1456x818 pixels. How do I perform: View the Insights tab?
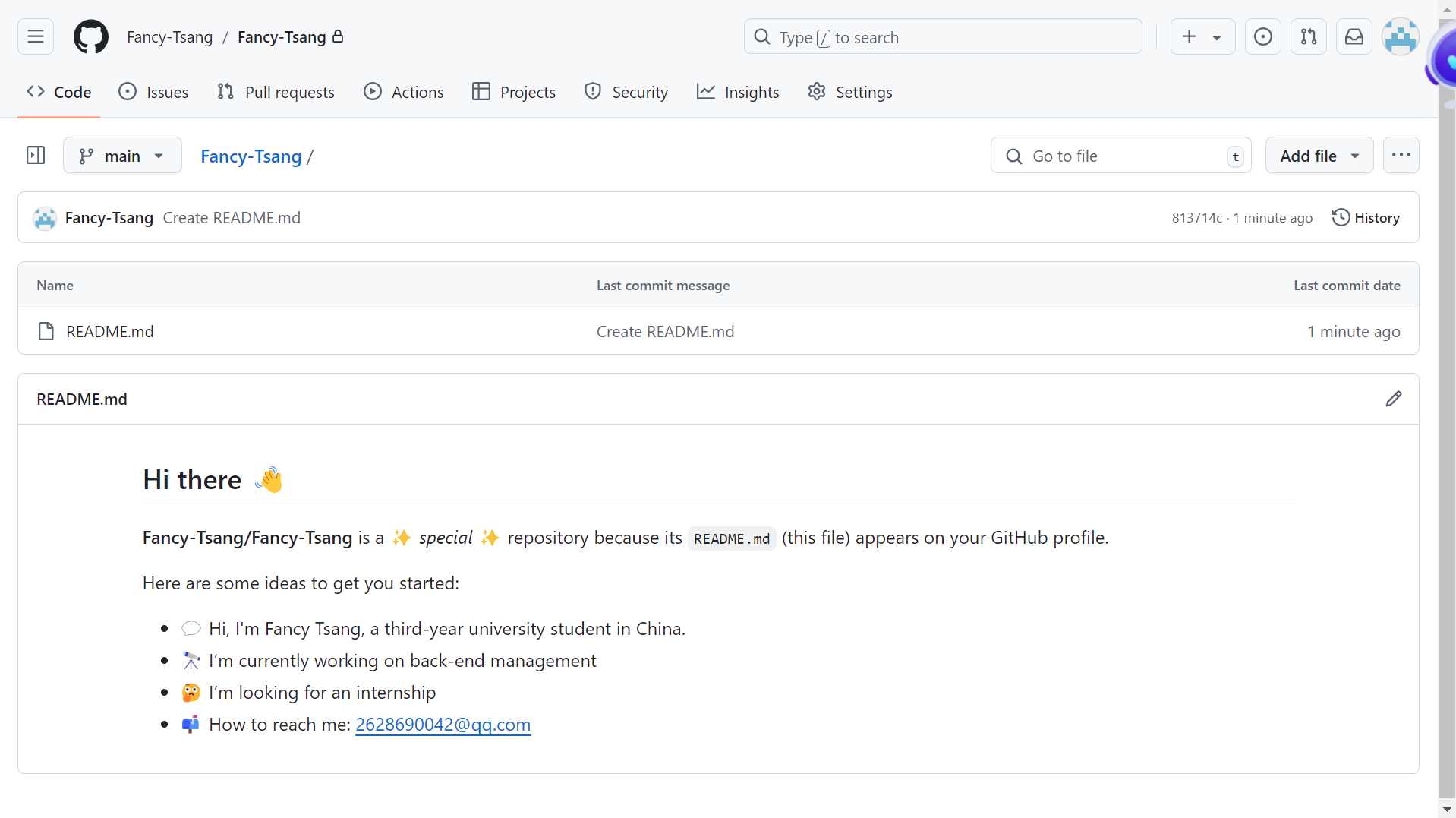[738, 92]
